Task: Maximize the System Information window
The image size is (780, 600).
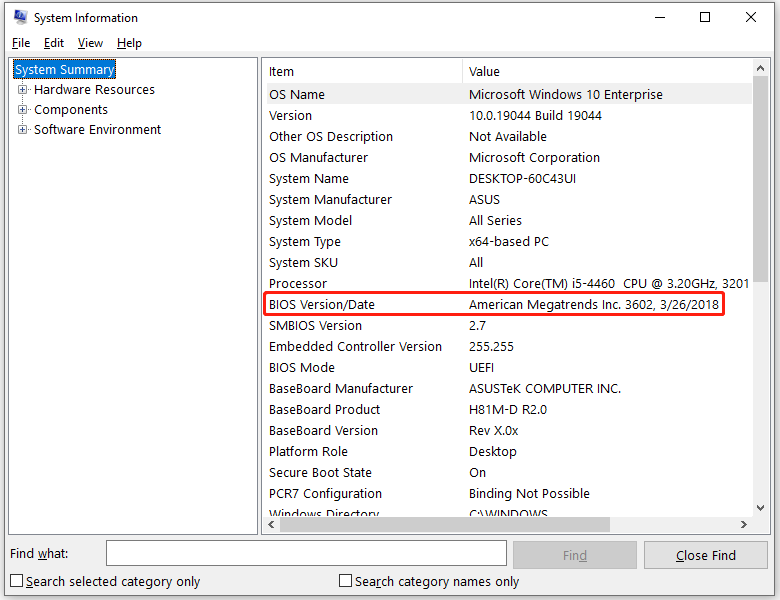Action: click(x=705, y=17)
